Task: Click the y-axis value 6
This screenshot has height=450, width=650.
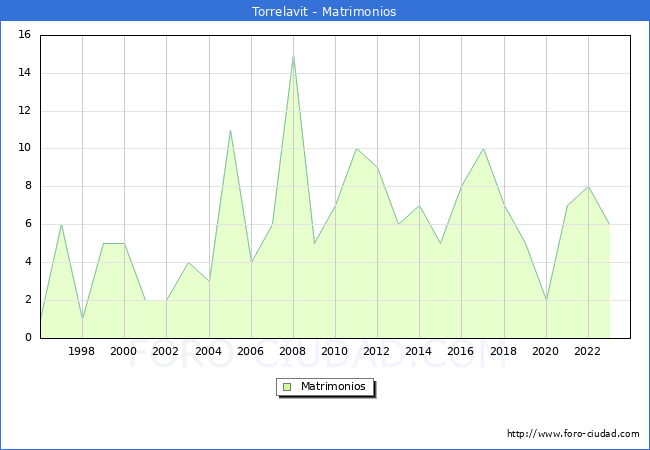Action: 28,224
